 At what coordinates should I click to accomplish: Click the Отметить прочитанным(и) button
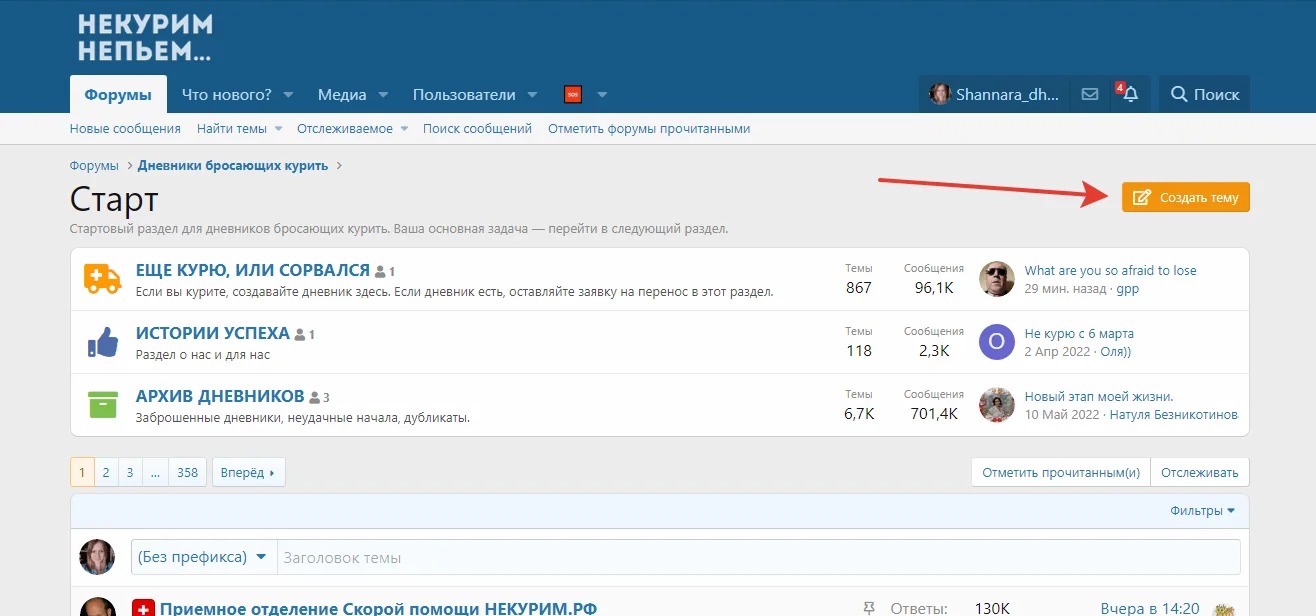pos(1061,473)
